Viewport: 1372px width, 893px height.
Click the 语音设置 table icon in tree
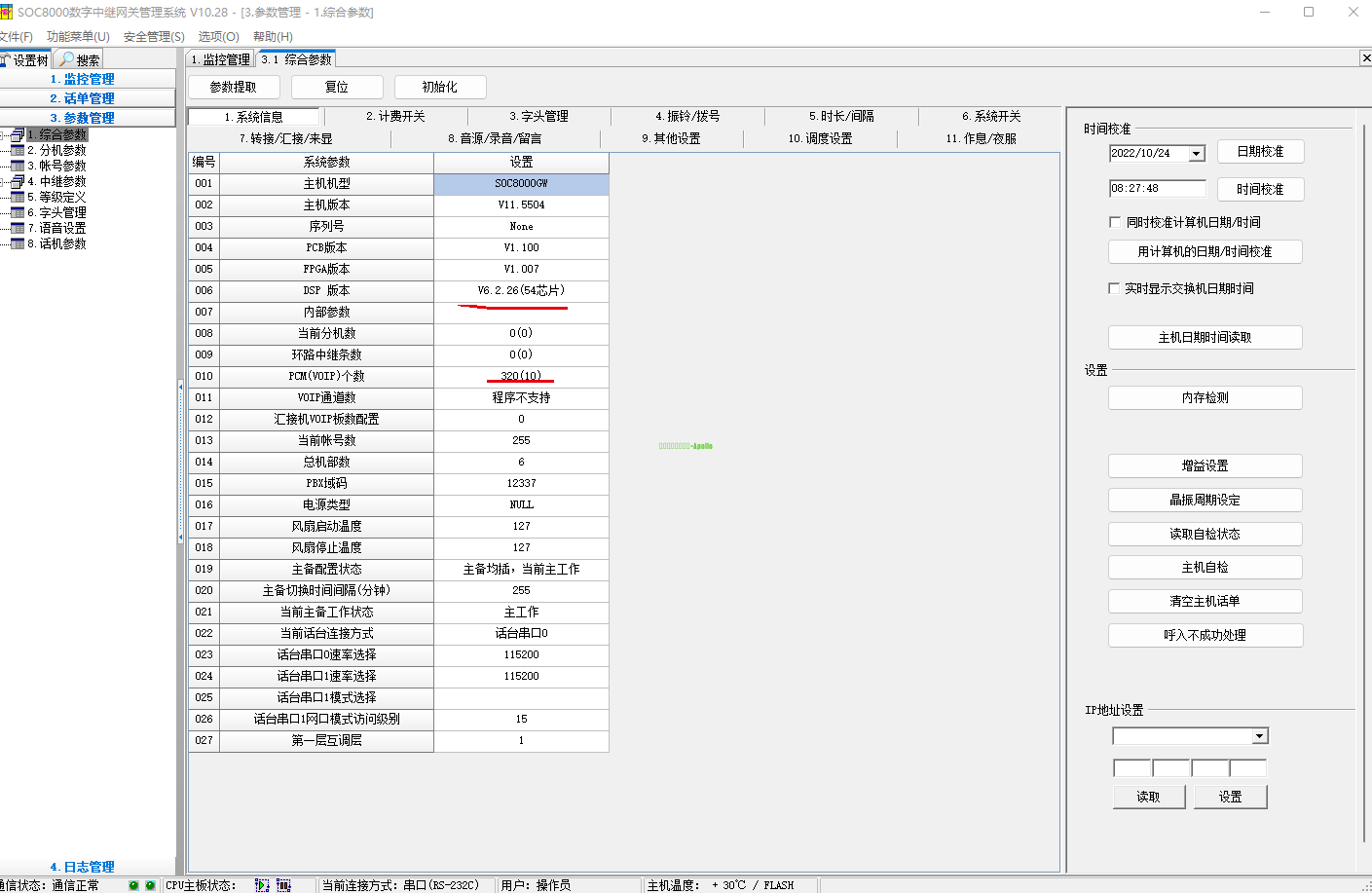18,228
